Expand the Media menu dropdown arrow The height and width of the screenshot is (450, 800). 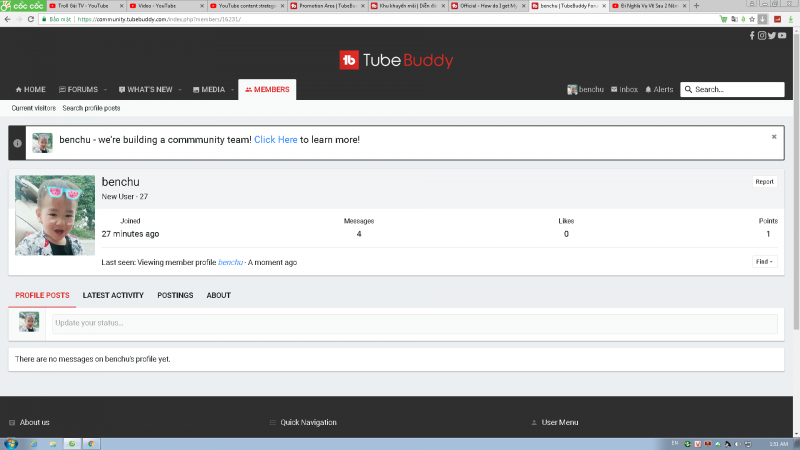[232, 90]
